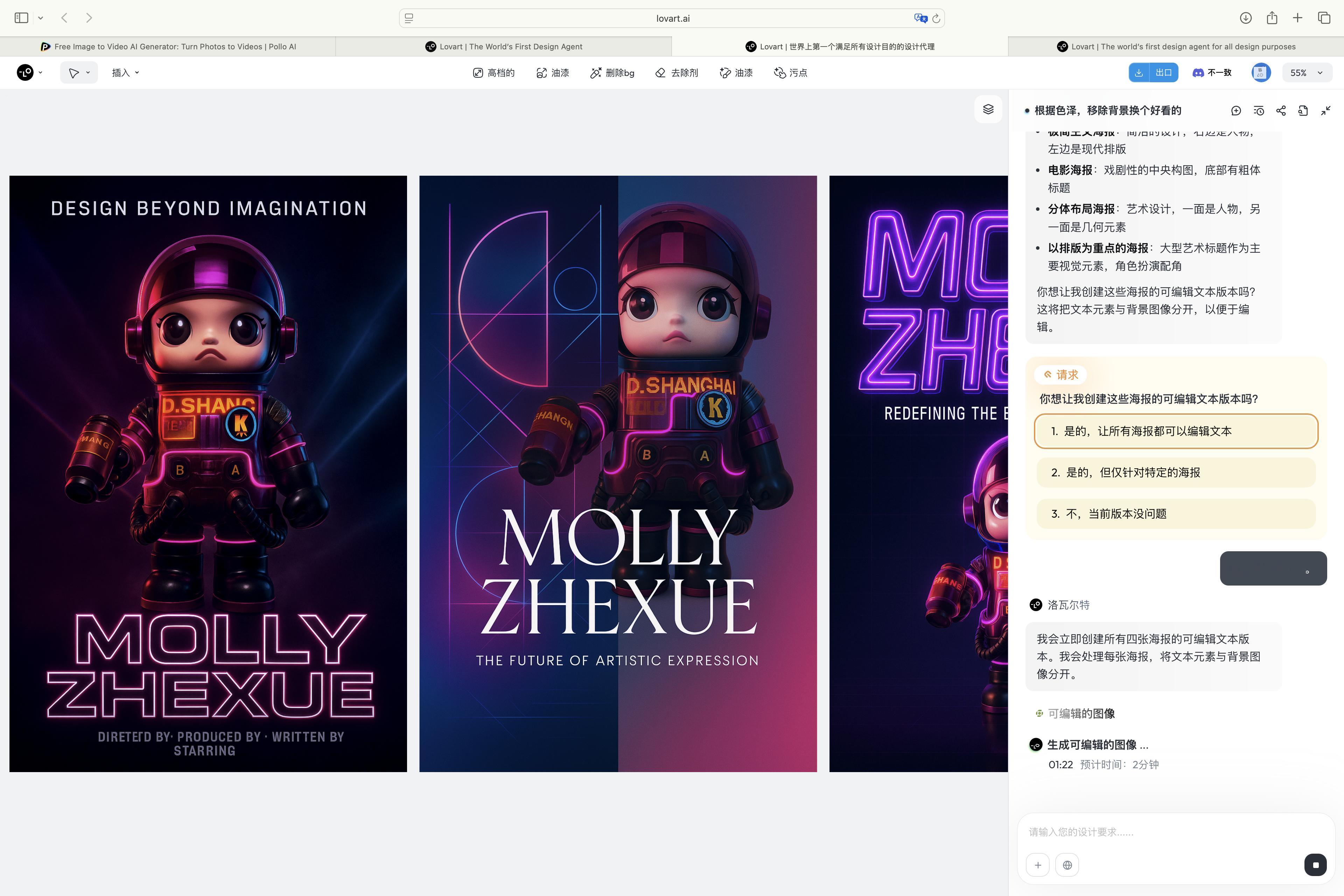Select the Lovart 世界上第一个 tab
The width and height of the screenshot is (1344, 896).
click(840, 46)
